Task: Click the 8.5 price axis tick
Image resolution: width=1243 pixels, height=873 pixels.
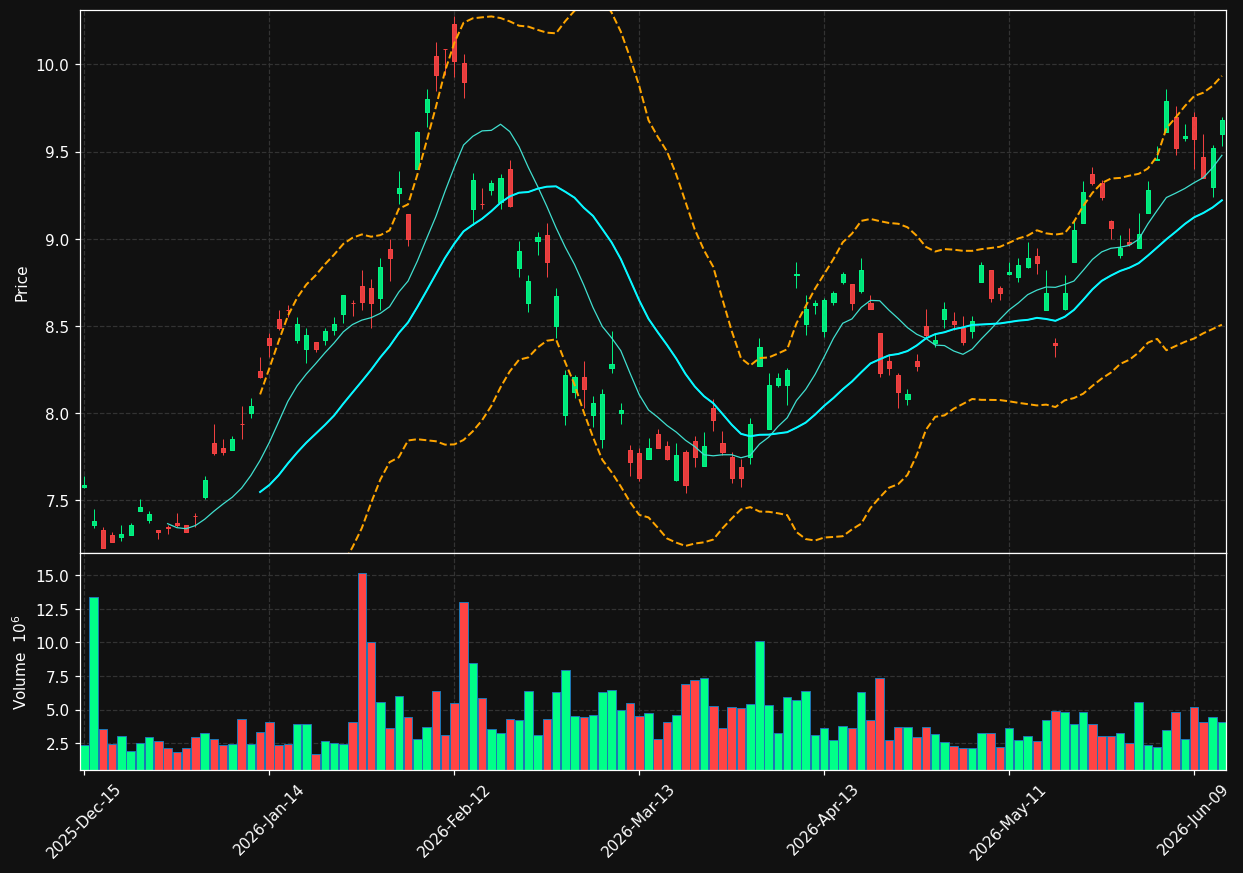Action: click(x=58, y=327)
